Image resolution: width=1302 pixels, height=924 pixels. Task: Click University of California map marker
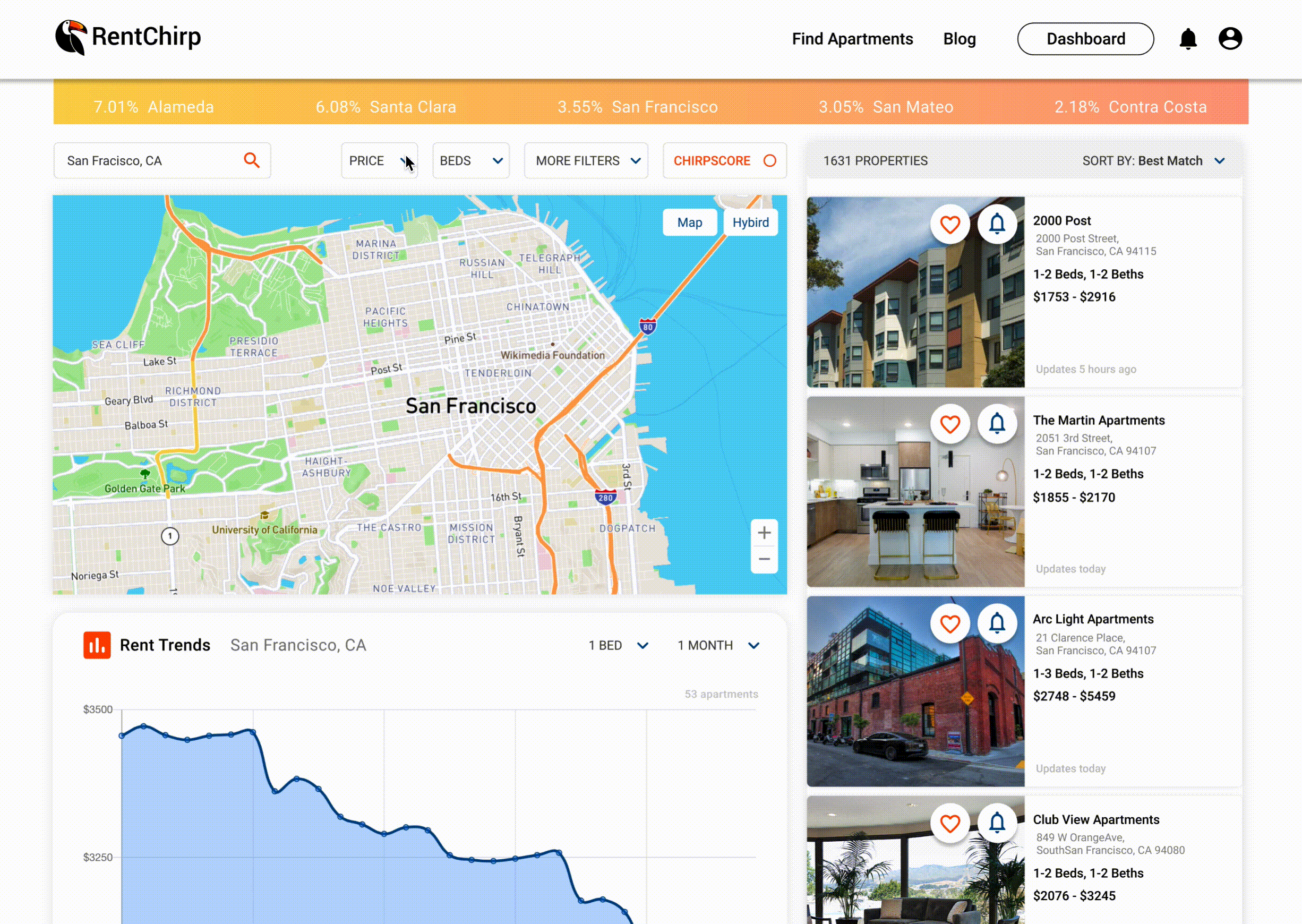(x=264, y=515)
